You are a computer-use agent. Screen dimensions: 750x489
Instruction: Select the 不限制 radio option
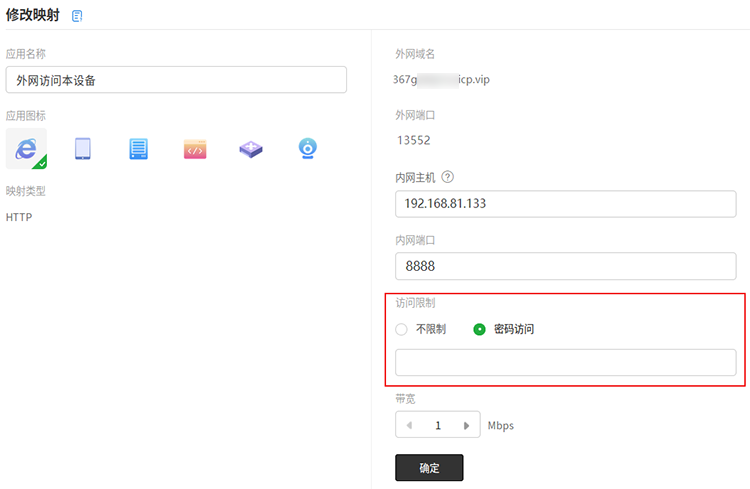coord(401,329)
